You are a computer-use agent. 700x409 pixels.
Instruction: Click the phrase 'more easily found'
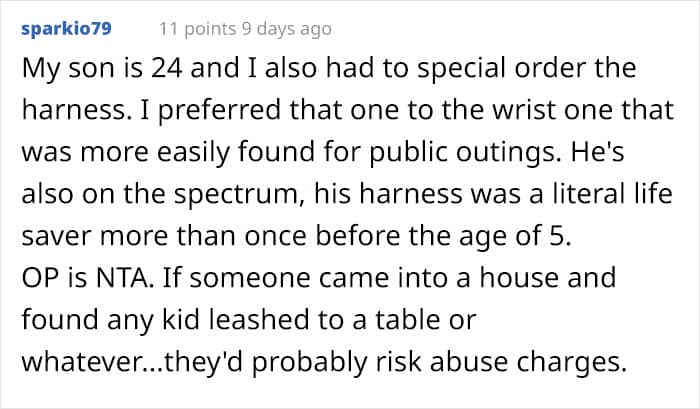(196, 152)
